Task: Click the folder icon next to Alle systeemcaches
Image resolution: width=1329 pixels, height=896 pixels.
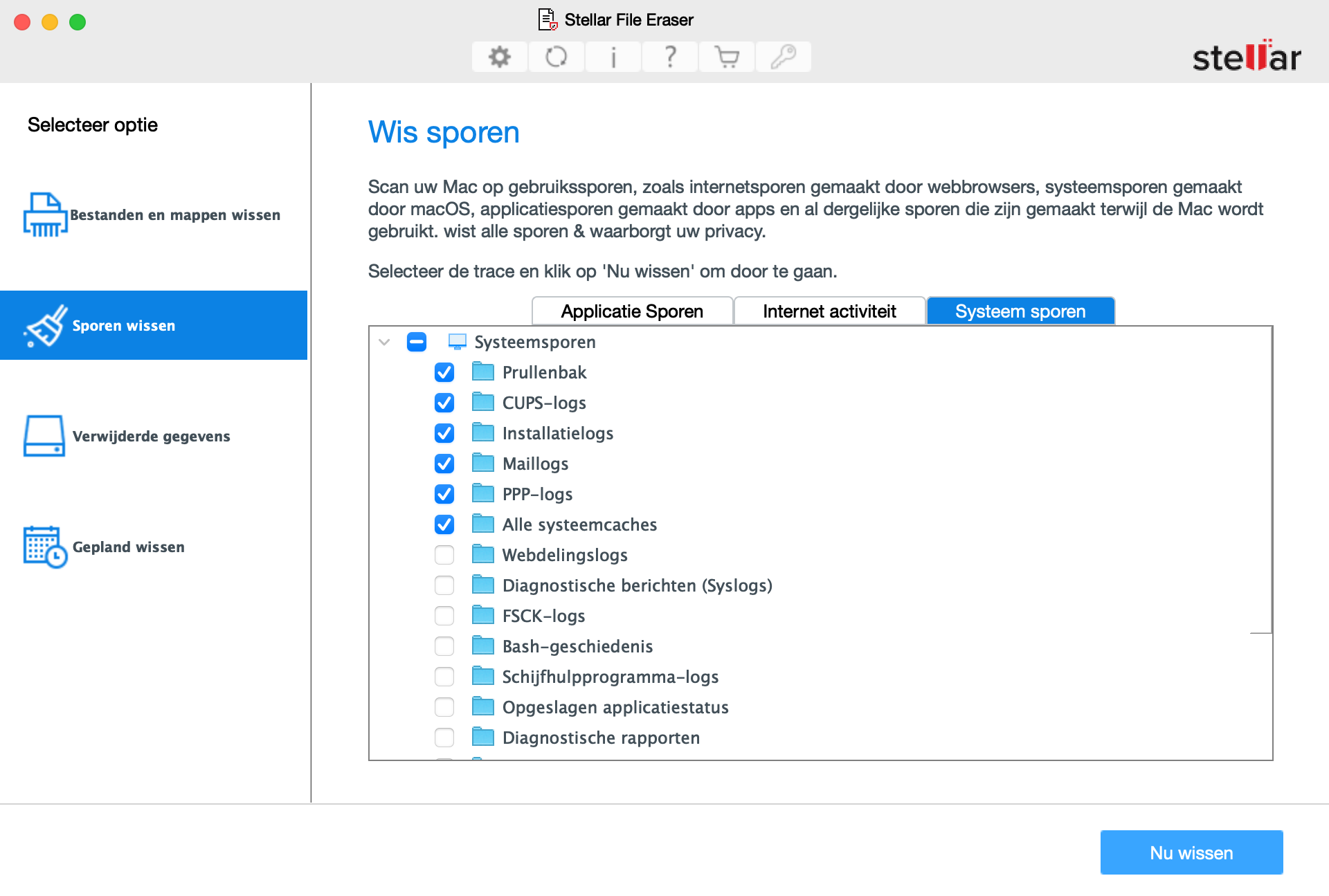Action: tap(483, 524)
